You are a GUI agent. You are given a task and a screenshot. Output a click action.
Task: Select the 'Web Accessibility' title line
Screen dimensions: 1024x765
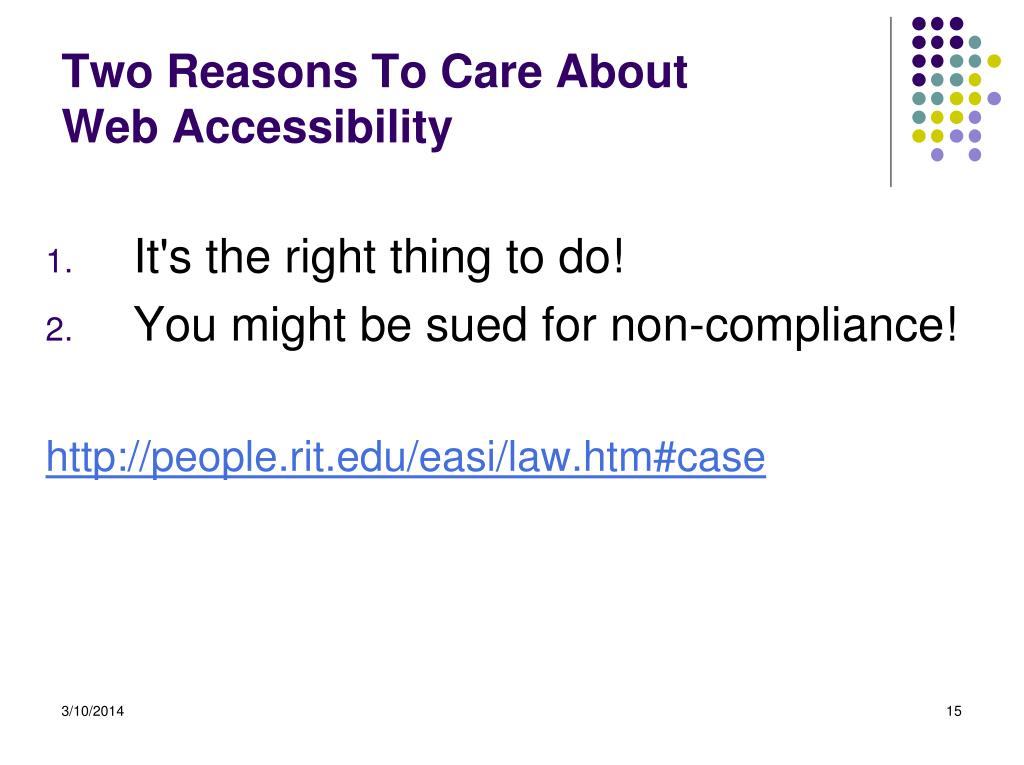pos(257,126)
